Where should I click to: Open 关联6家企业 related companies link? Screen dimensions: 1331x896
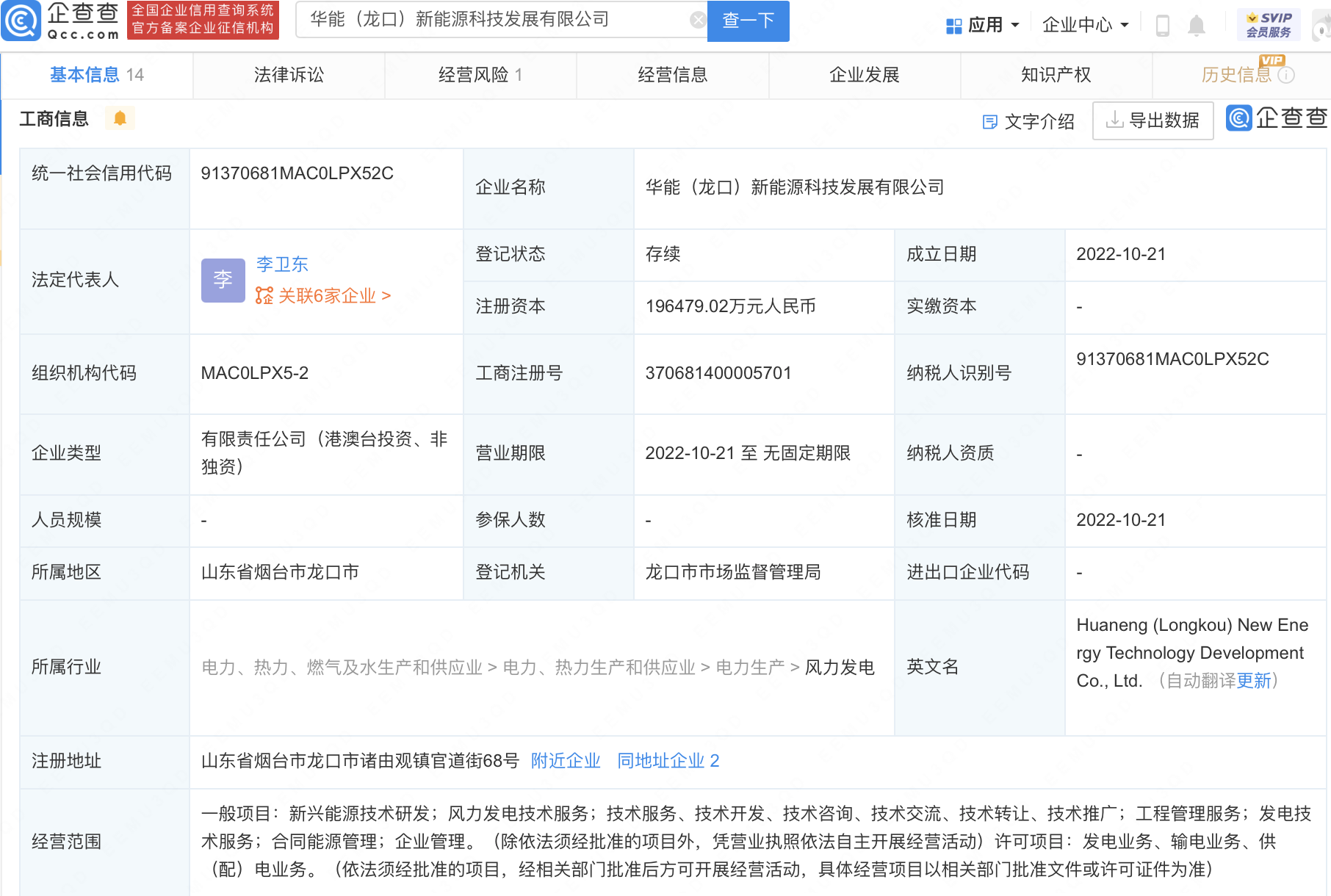click(x=323, y=296)
